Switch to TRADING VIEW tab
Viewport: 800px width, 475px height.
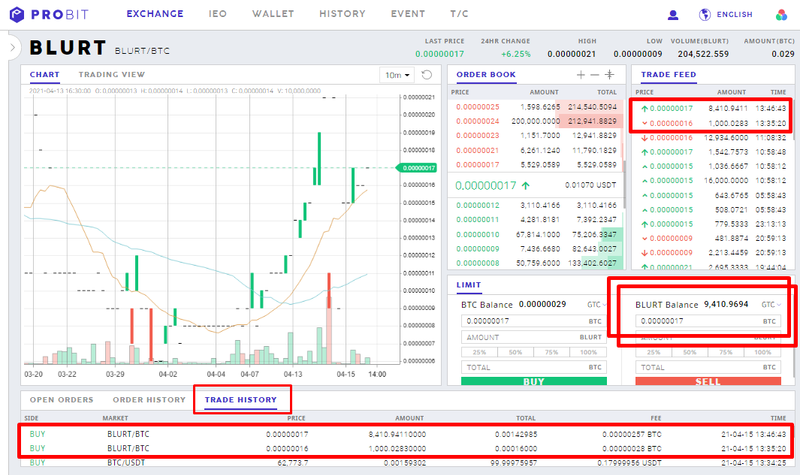(x=112, y=74)
